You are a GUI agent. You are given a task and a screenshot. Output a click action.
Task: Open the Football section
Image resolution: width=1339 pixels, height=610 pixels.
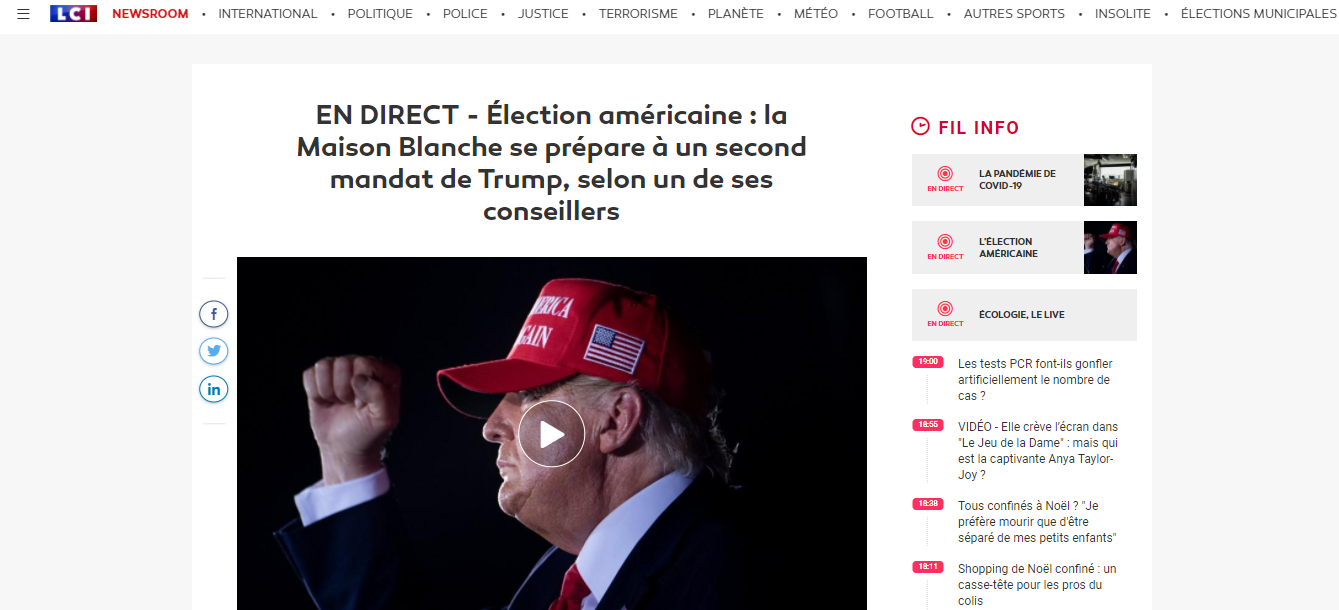(901, 14)
